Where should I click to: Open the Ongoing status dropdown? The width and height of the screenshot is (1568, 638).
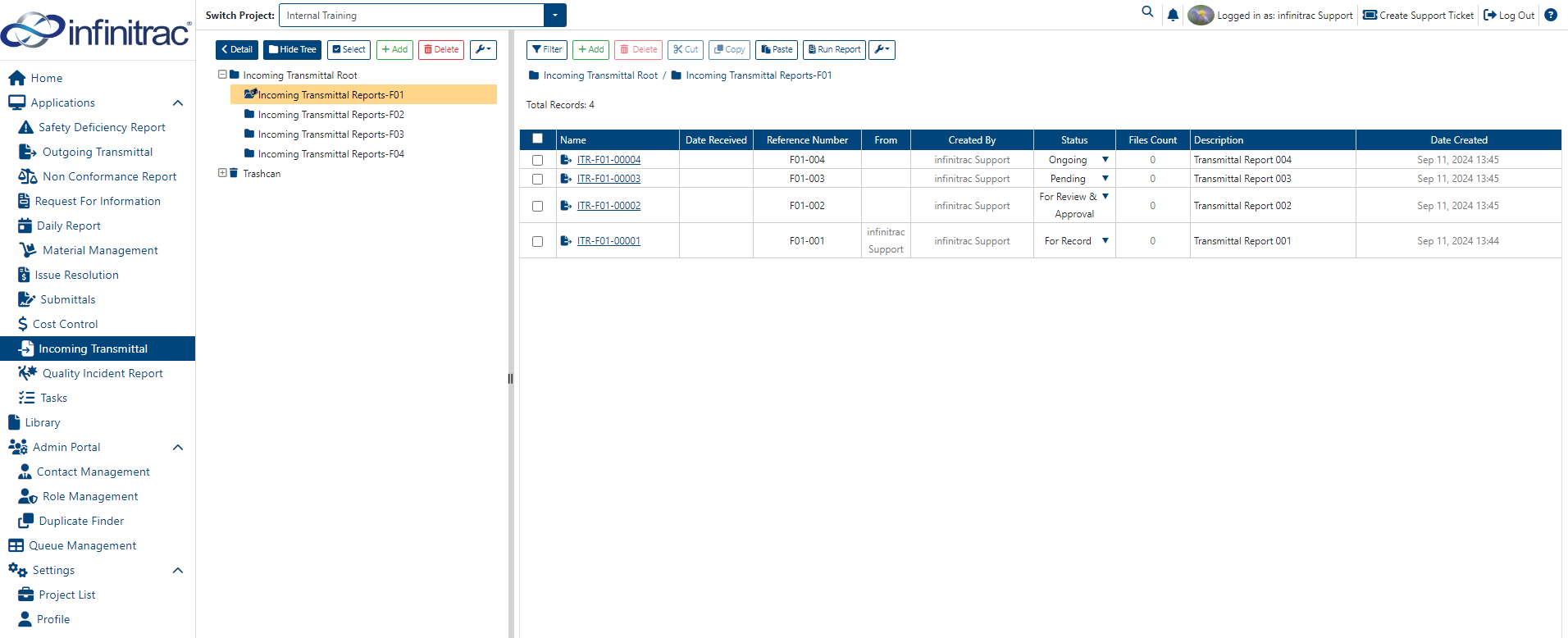(x=1105, y=159)
